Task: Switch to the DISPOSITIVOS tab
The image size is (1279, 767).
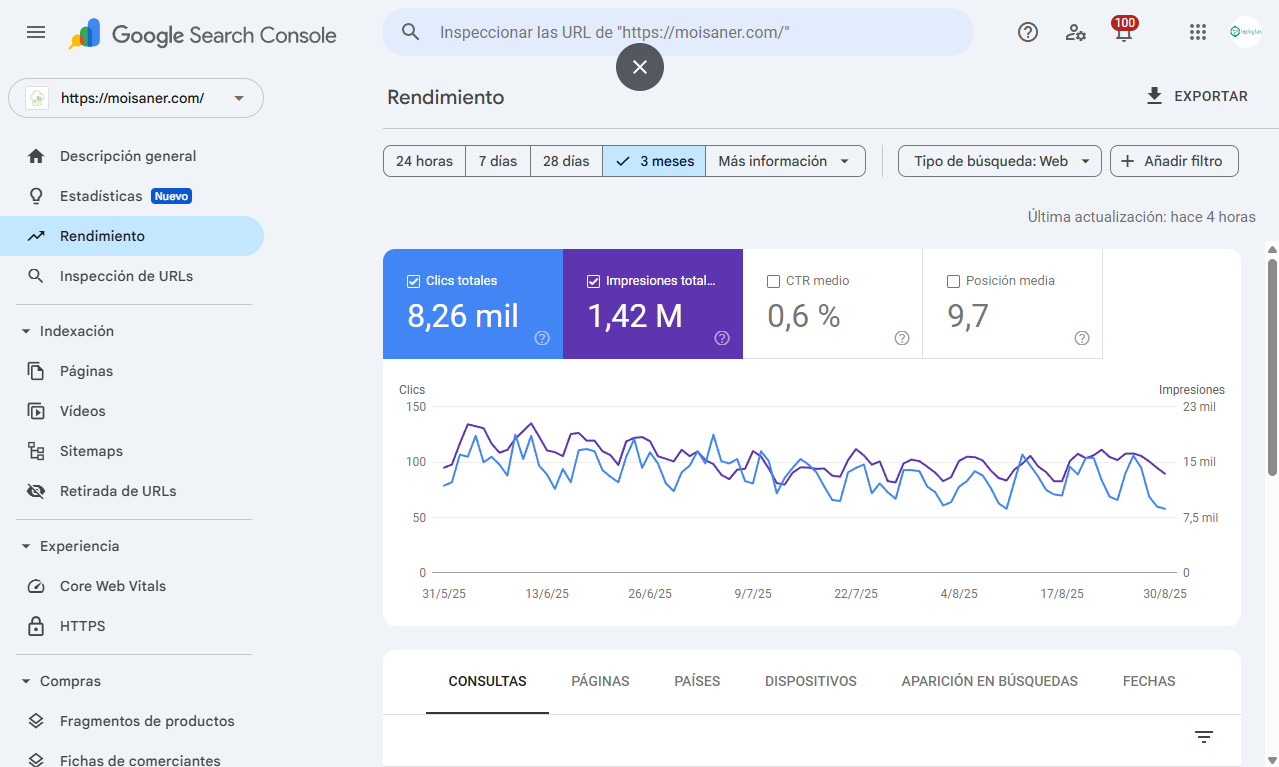Action: [810, 681]
